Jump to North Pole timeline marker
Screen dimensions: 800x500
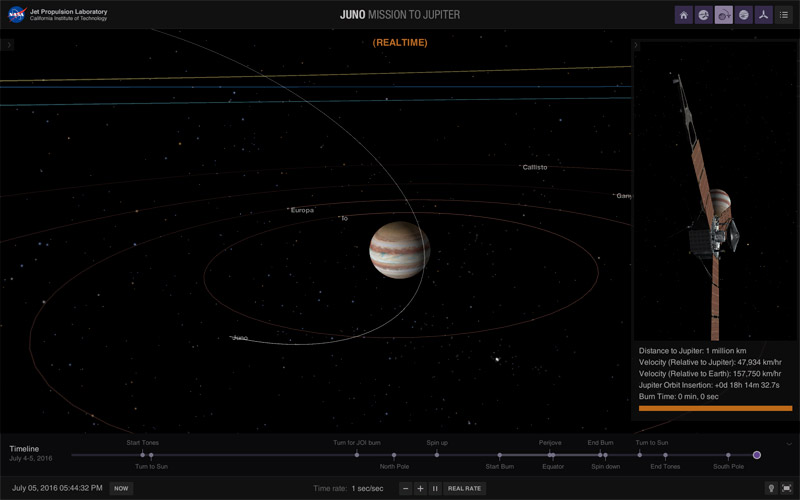click(x=394, y=455)
